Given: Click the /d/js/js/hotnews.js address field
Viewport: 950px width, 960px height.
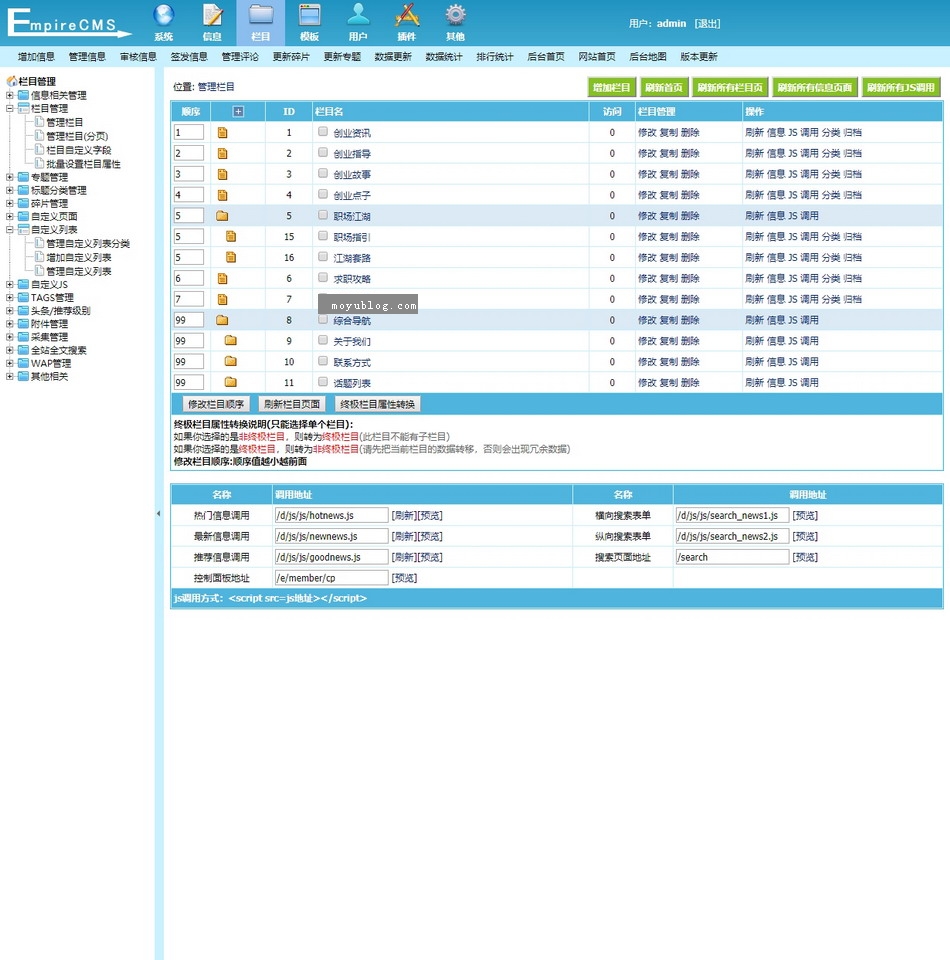Looking at the screenshot, I should [x=331, y=516].
